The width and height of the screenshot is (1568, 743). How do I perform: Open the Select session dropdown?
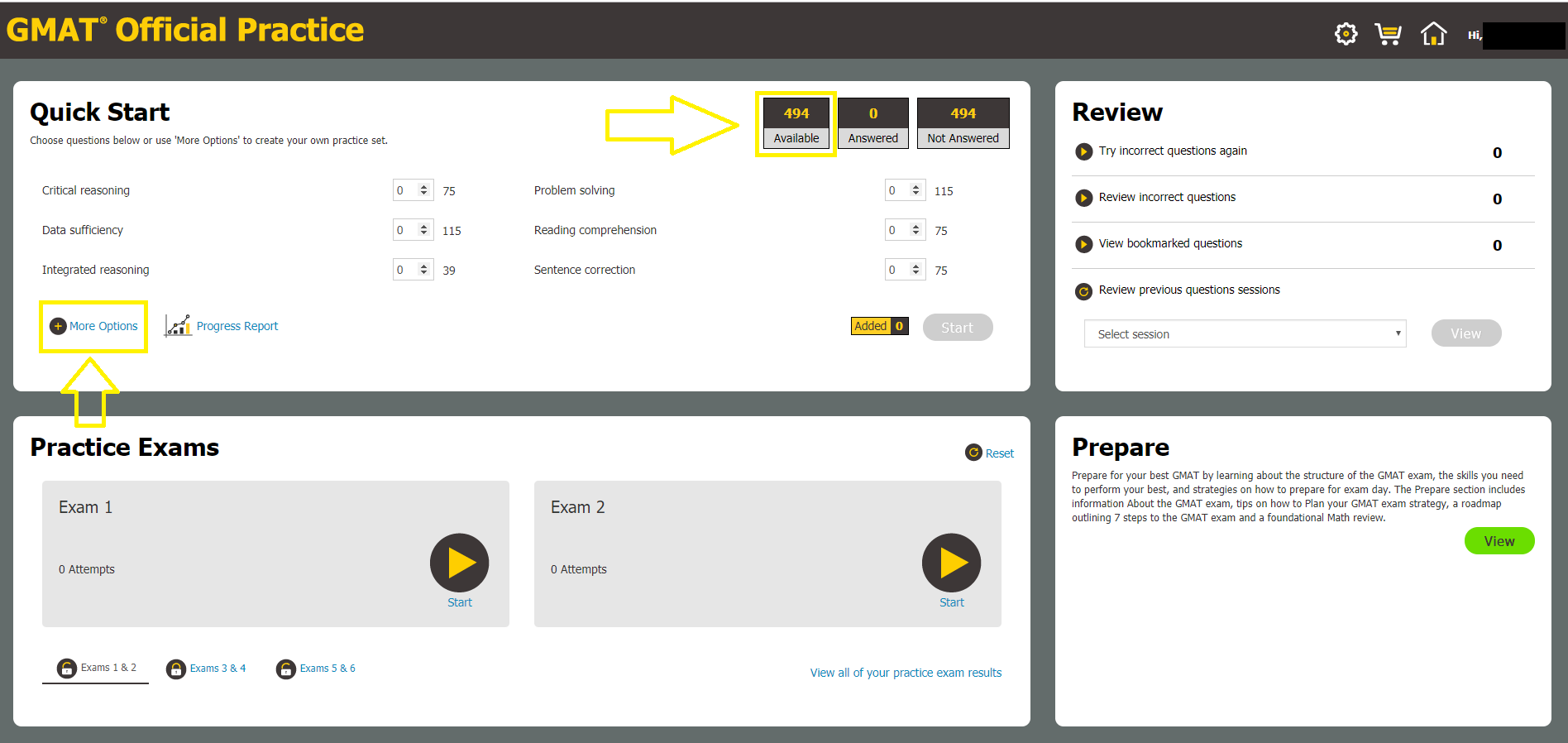(1245, 333)
